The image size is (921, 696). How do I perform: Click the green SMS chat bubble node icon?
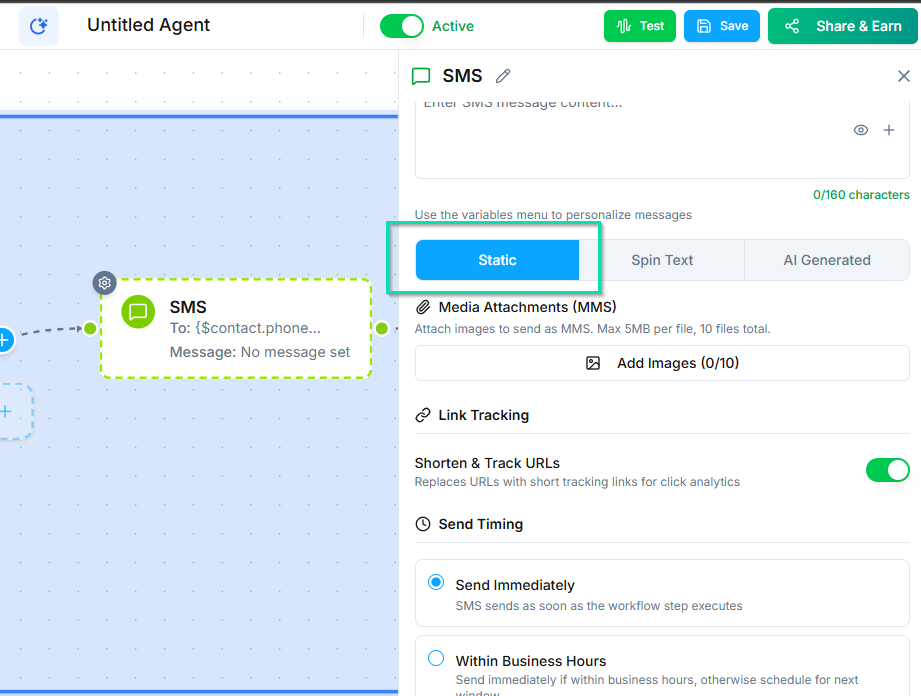click(138, 312)
